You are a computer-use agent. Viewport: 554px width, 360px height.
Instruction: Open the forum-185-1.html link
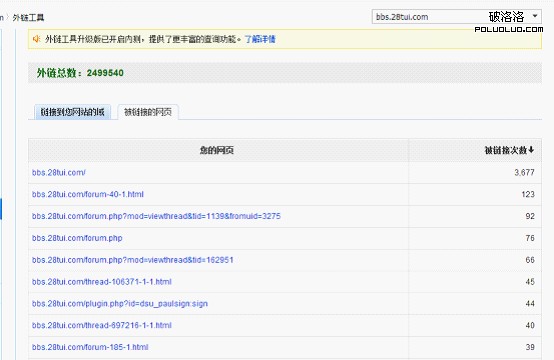(90, 347)
